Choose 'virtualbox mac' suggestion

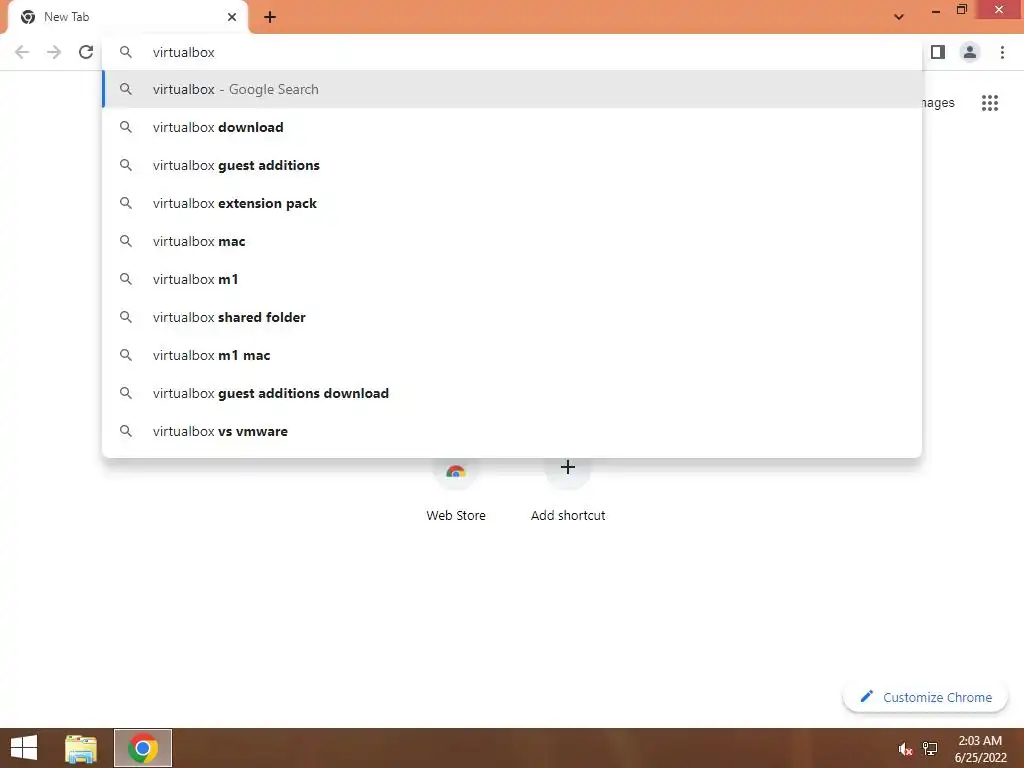pyautogui.click(x=512, y=241)
